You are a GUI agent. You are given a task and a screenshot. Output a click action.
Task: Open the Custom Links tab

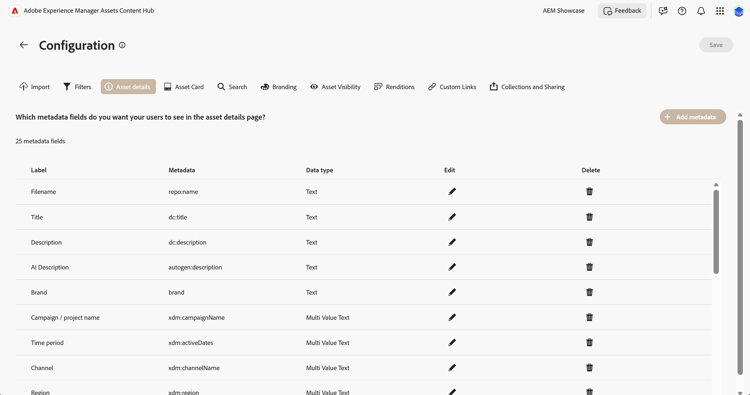[452, 87]
